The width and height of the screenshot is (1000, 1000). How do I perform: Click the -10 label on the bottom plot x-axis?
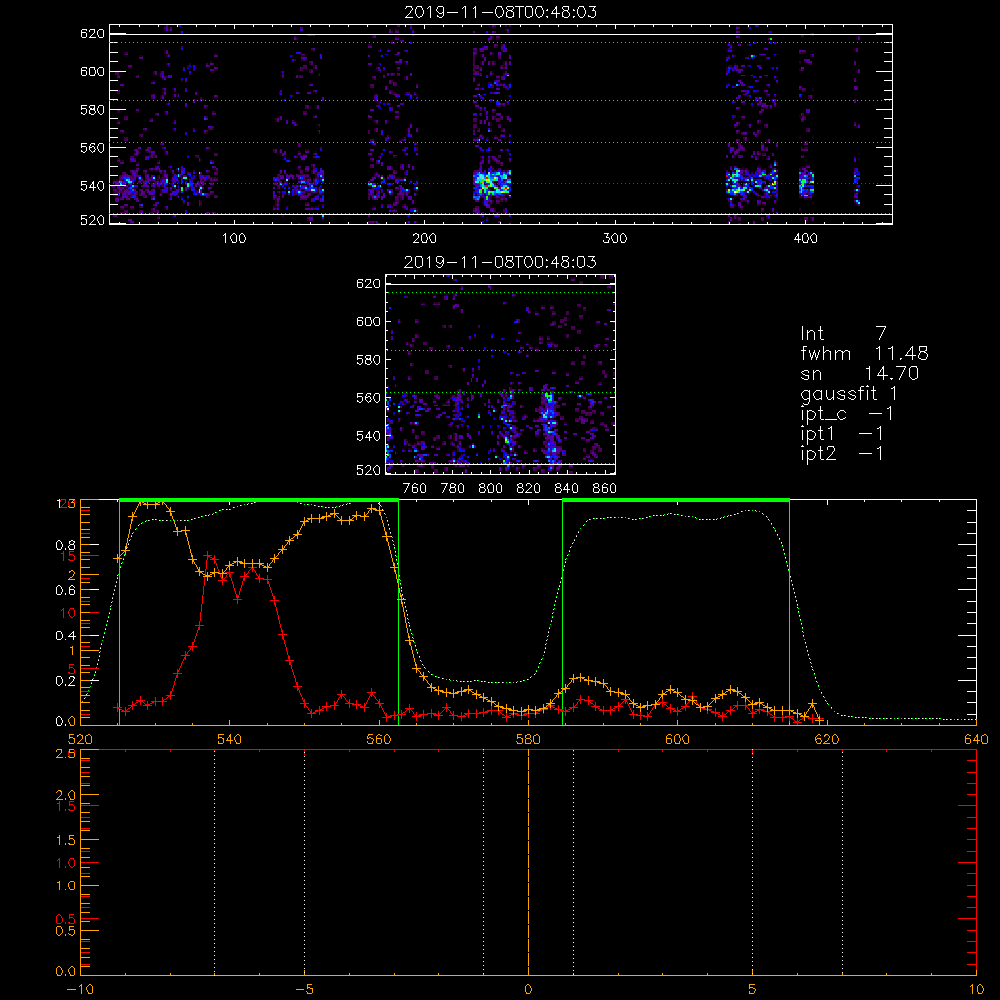[x=80, y=989]
